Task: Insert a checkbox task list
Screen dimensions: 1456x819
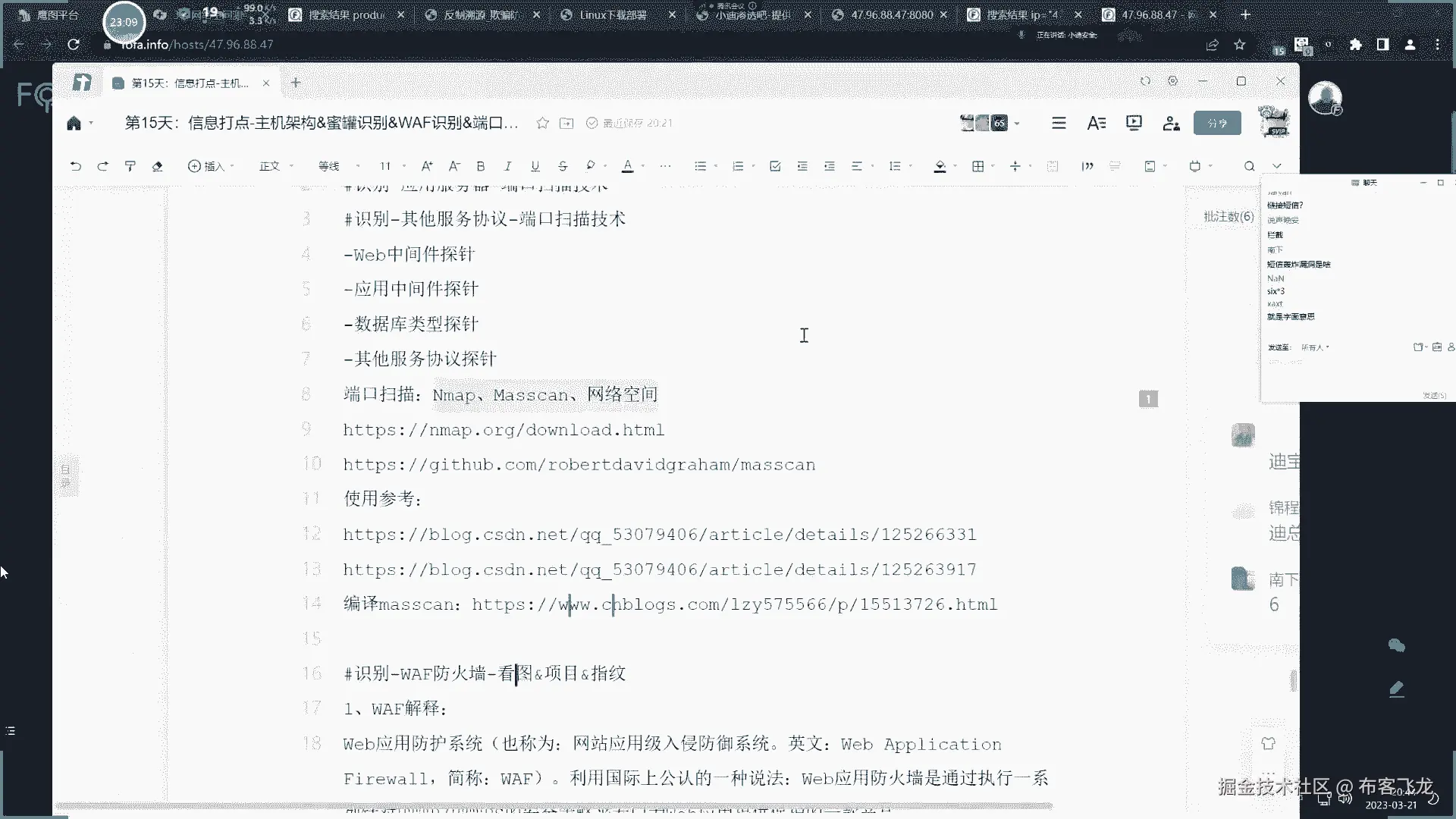Action: tap(774, 166)
